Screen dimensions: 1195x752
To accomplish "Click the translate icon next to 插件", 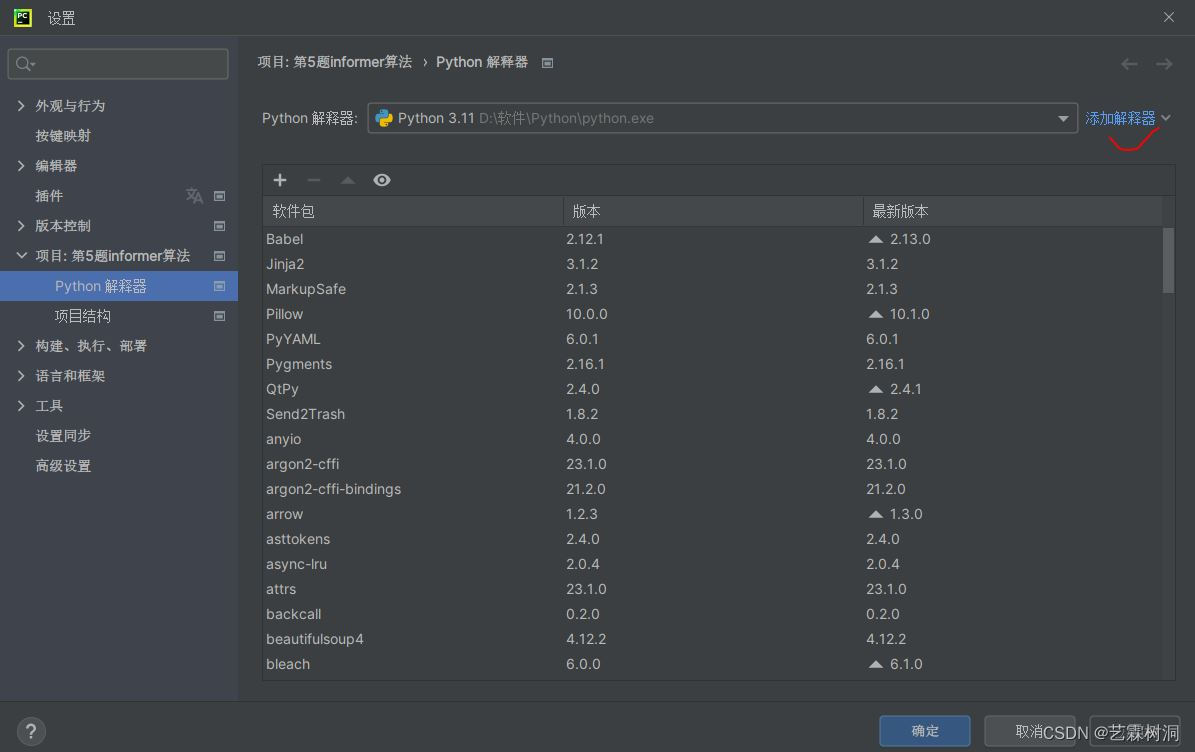I will [x=194, y=196].
